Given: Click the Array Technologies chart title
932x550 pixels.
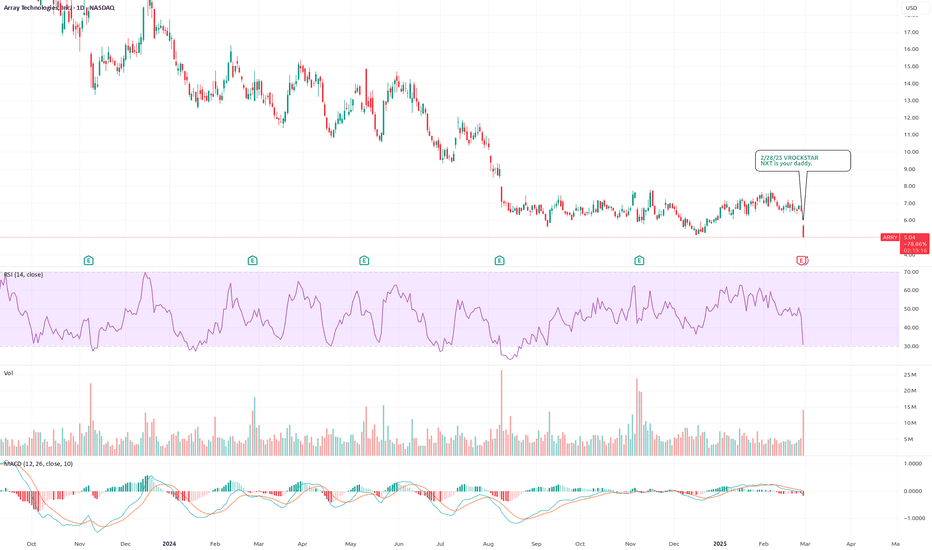Looking at the screenshot, I should point(59,8).
